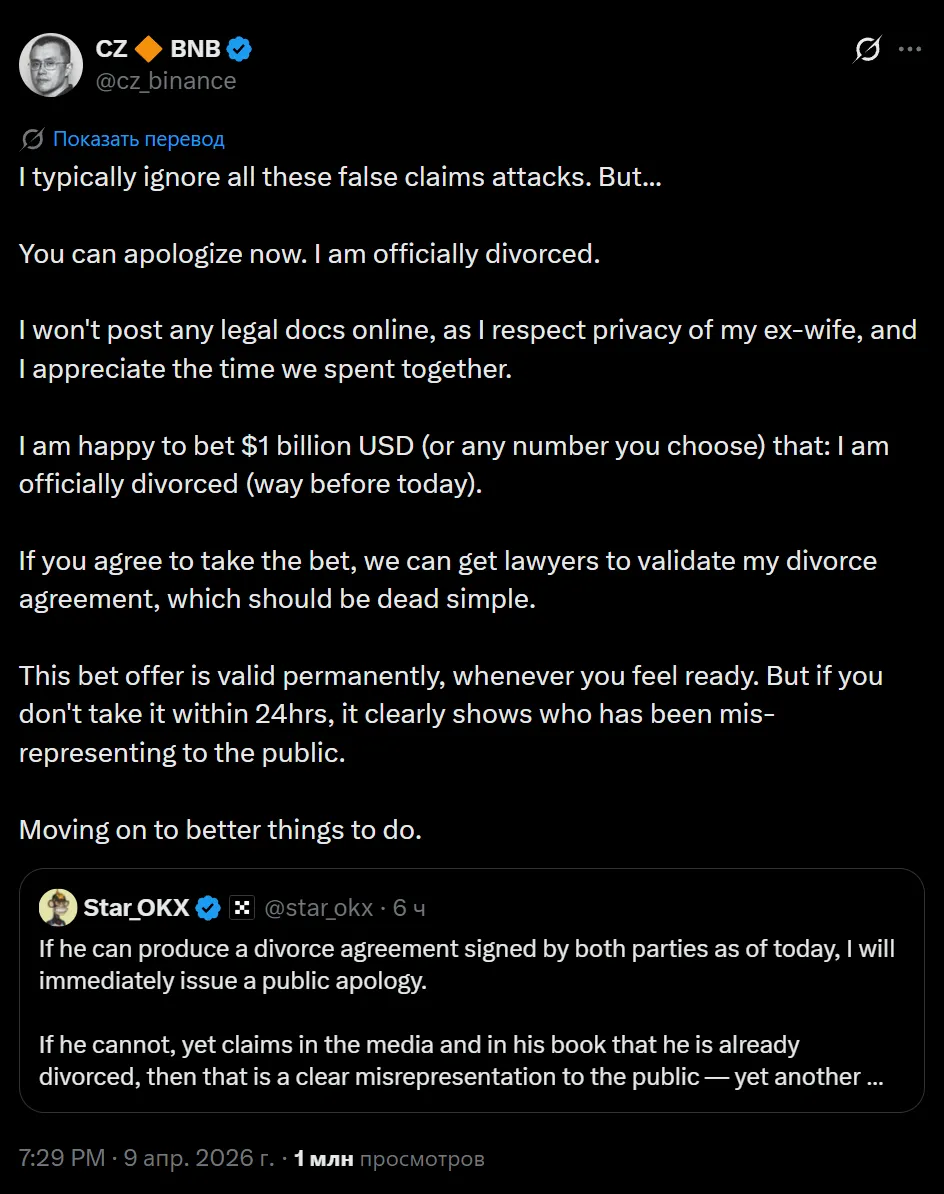Open the Grok actions icon at top right
Screen dimensions: 944x1194
pos(867,49)
